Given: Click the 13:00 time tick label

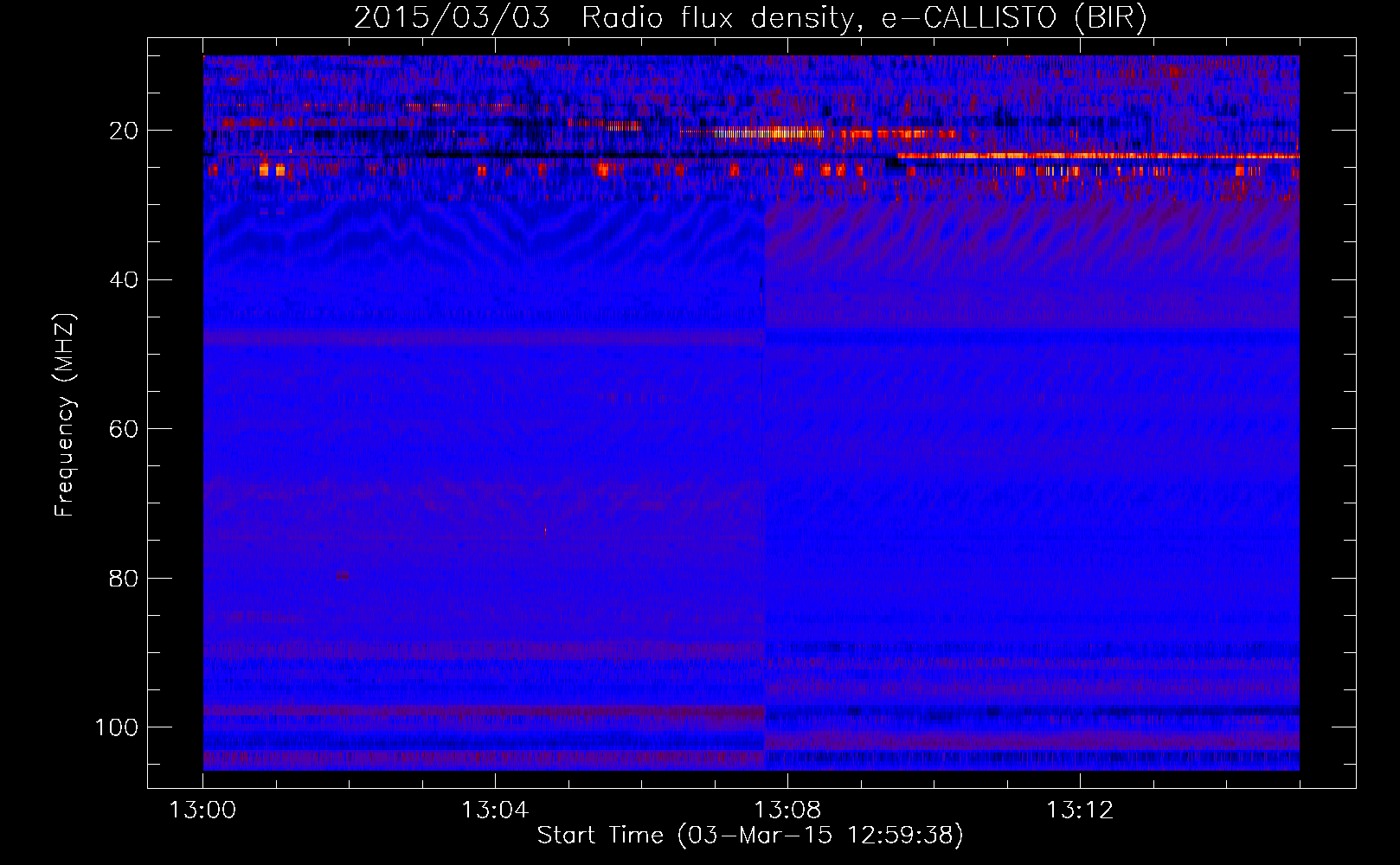Looking at the screenshot, I should click(203, 811).
